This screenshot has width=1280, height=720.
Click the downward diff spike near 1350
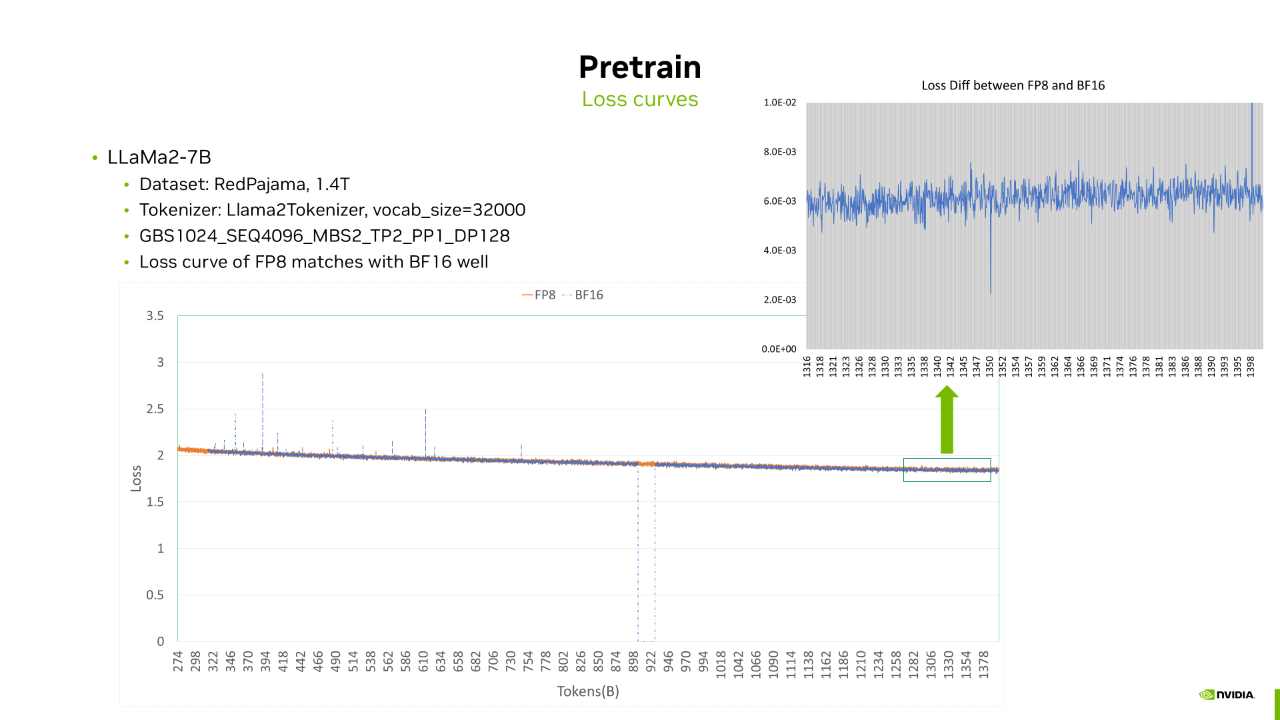[x=990, y=250]
